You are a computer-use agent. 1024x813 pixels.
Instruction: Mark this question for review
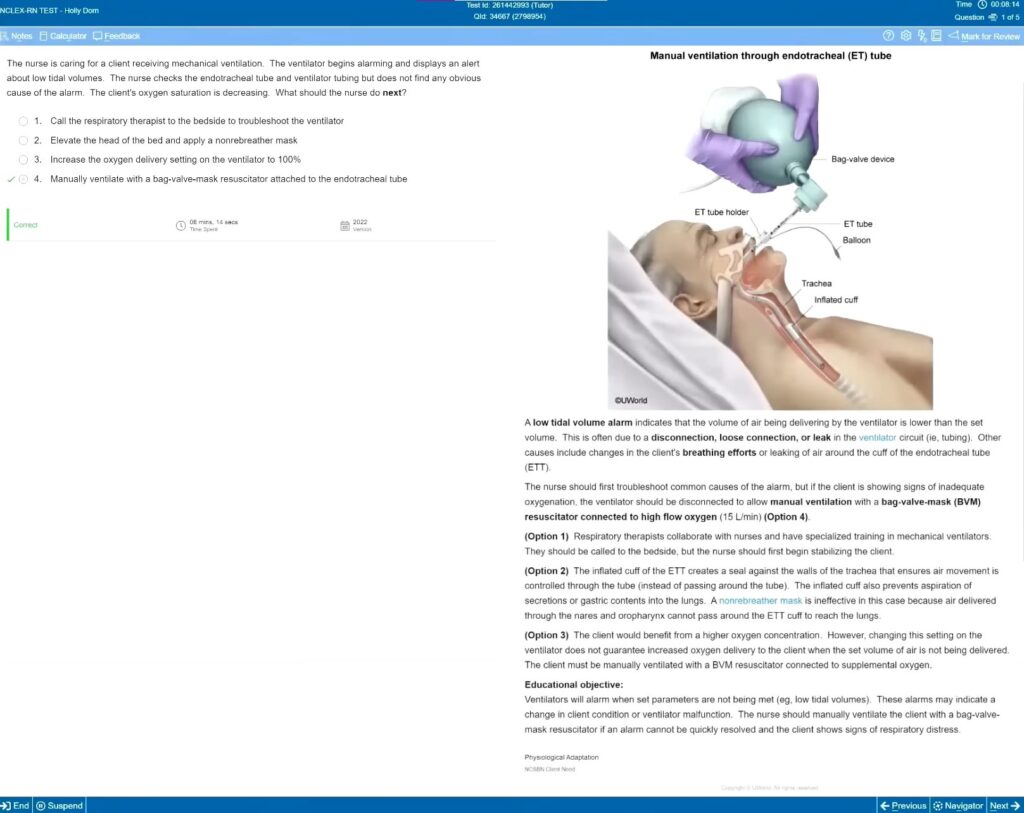(984, 36)
